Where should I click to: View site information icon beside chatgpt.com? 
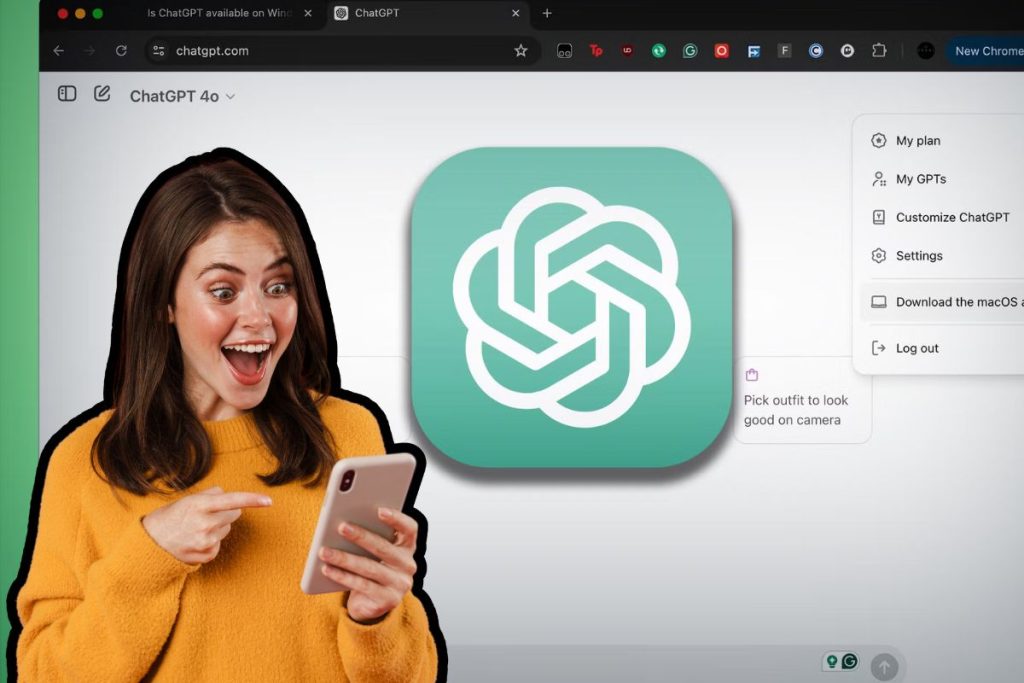(159, 50)
